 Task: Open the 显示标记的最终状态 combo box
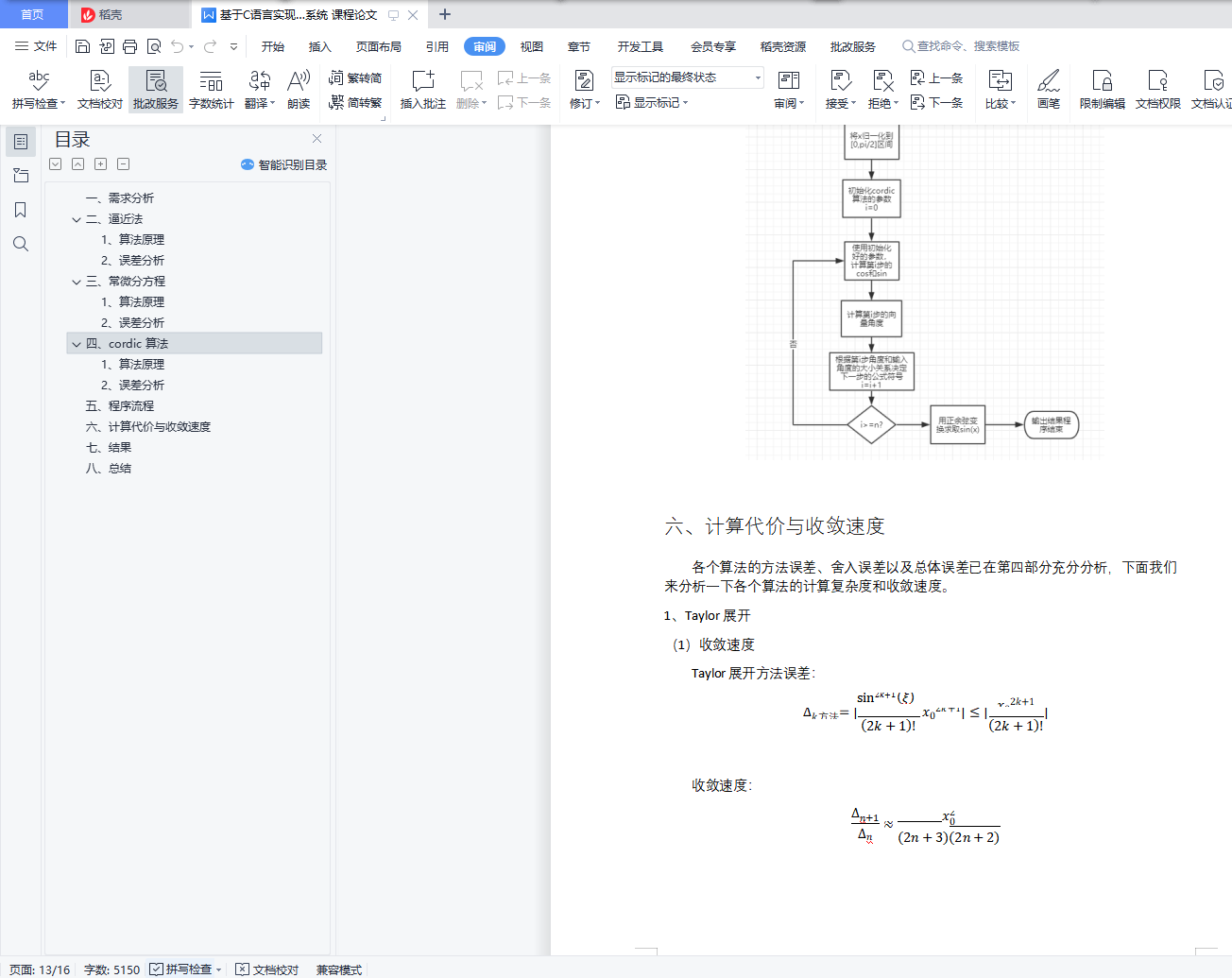tap(687, 77)
